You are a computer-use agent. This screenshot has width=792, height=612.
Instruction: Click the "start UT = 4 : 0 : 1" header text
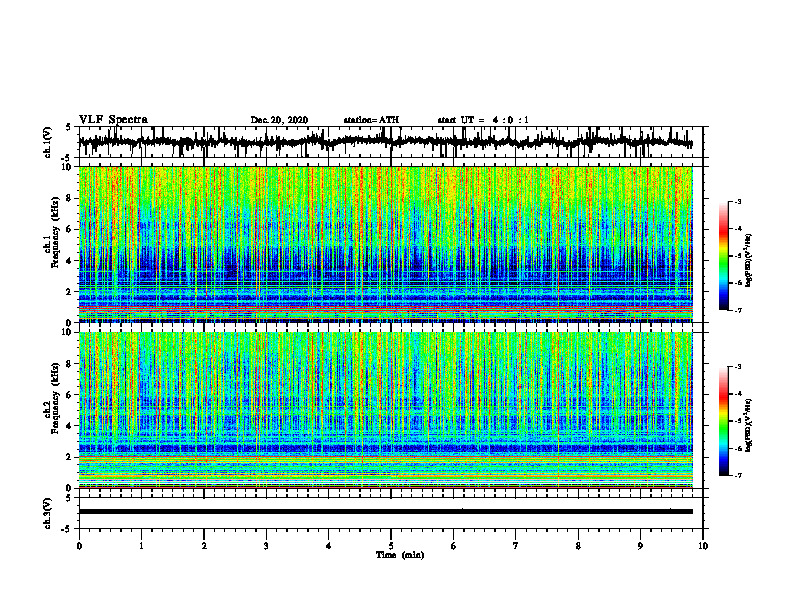pyautogui.click(x=483, y=120)
